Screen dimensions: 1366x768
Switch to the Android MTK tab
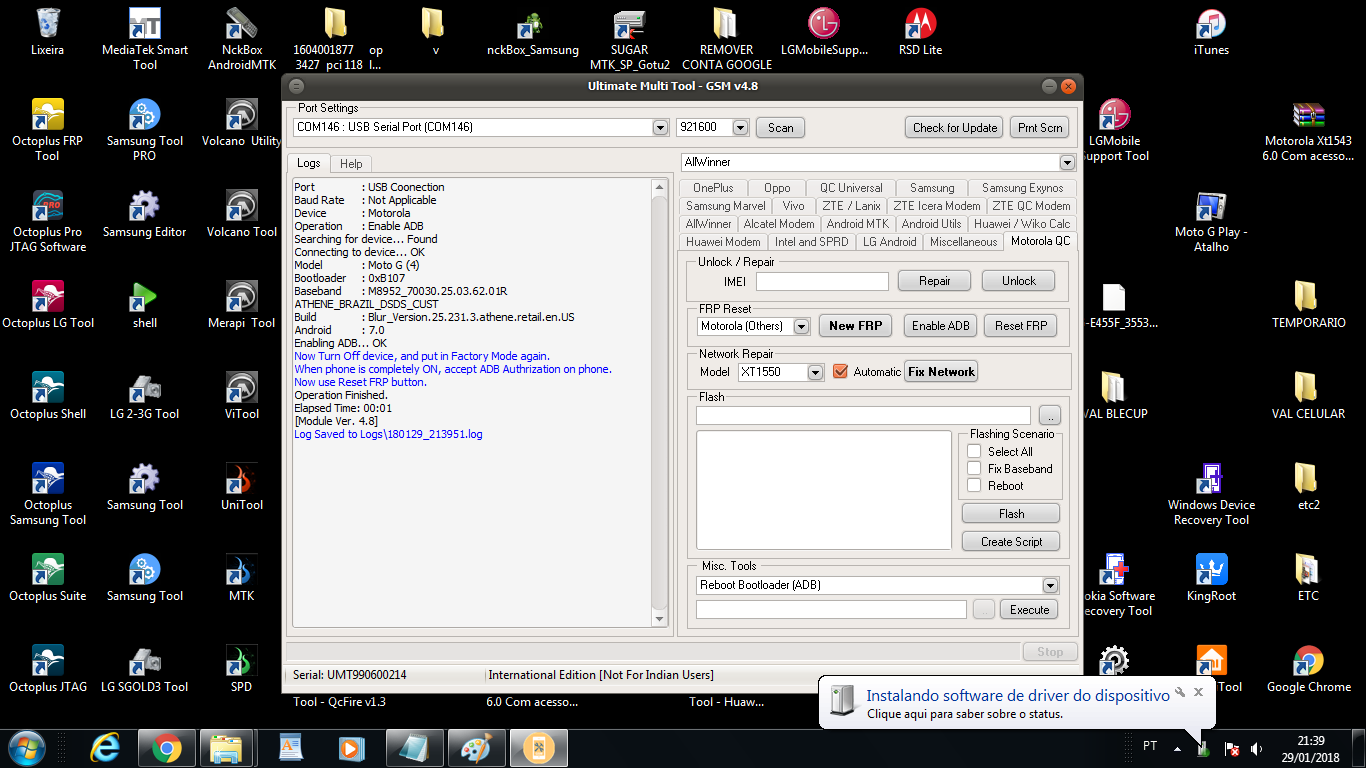(x=857, y=224)
